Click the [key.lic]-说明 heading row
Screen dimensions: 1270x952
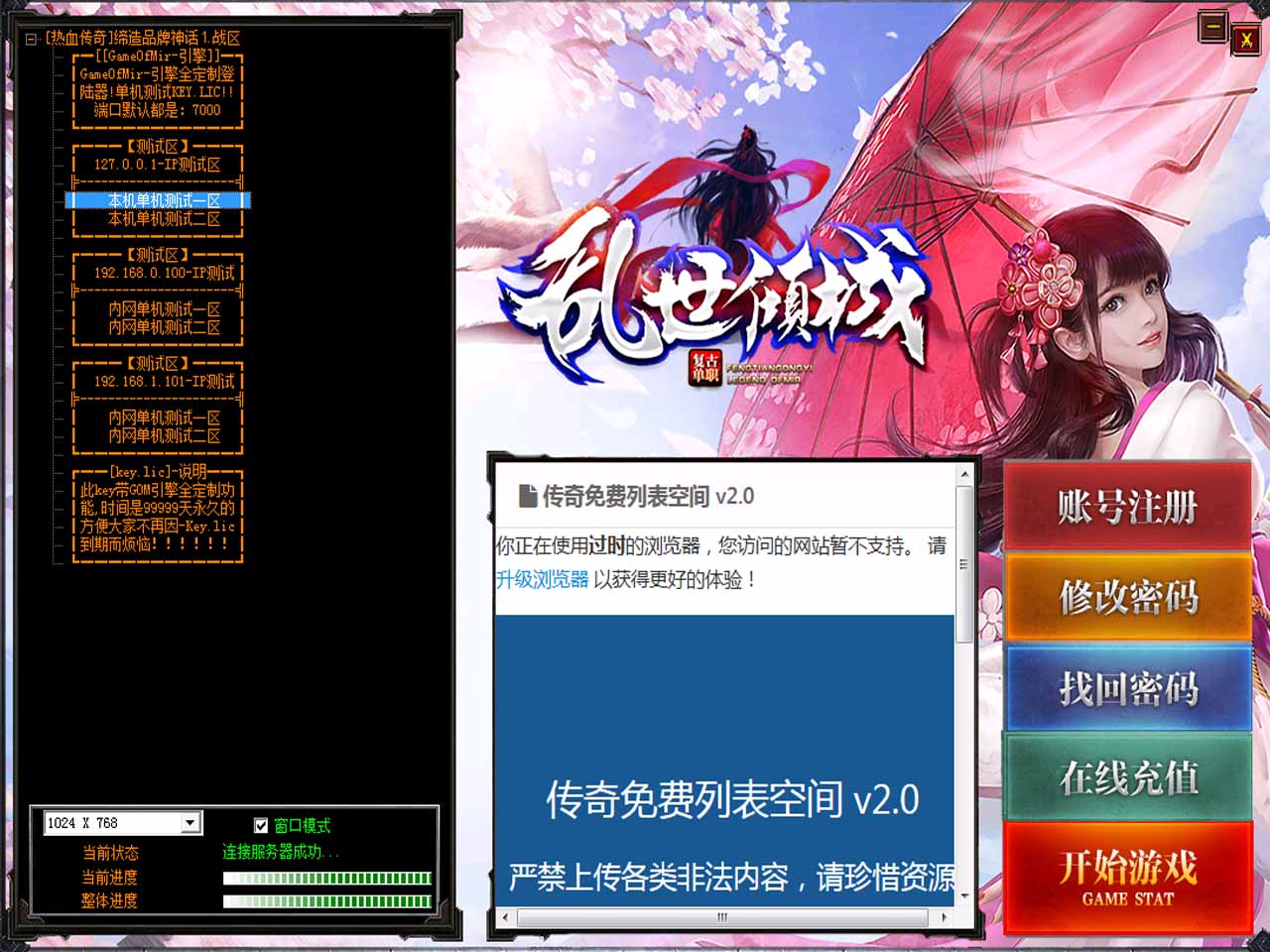(x=157, y=472)
